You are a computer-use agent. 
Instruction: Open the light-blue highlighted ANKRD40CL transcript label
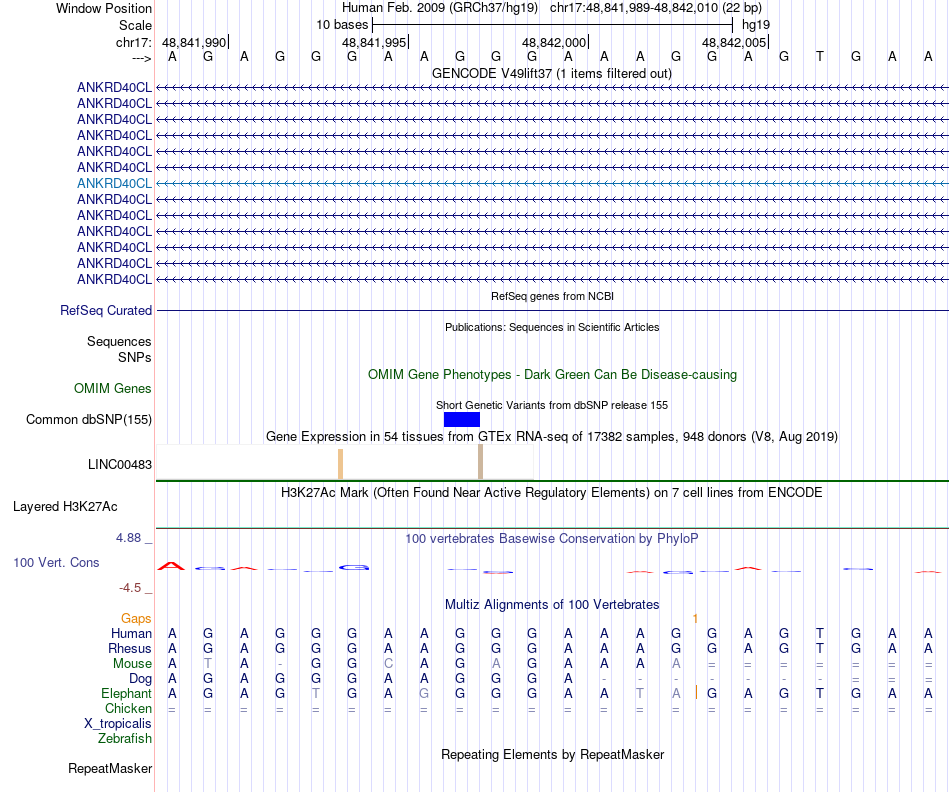click(x=114, y=183)
